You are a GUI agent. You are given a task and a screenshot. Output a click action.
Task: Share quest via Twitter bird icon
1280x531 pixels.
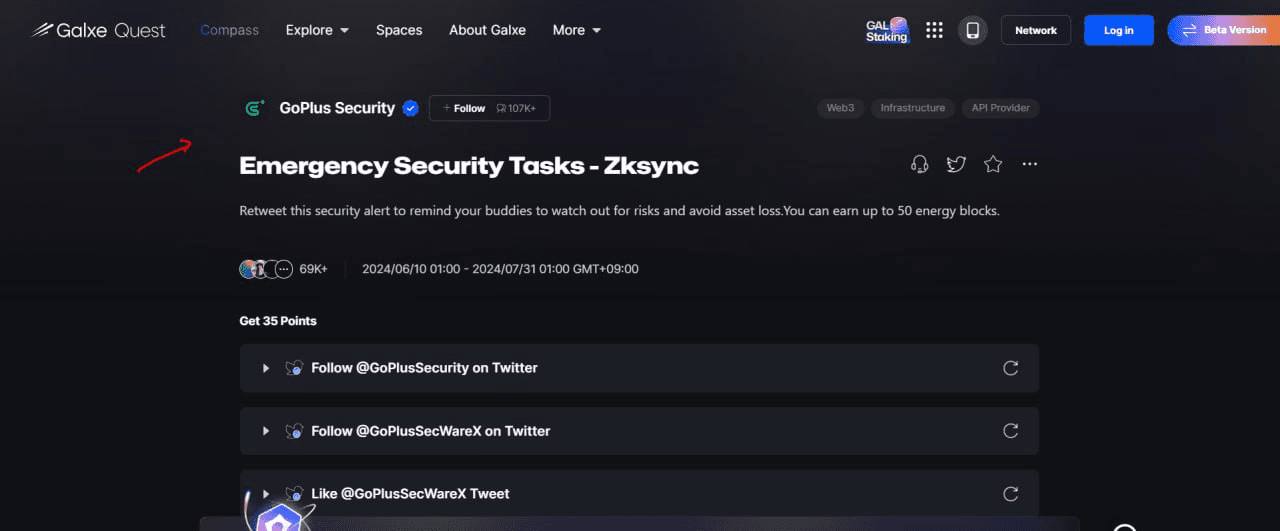[956, 164]
